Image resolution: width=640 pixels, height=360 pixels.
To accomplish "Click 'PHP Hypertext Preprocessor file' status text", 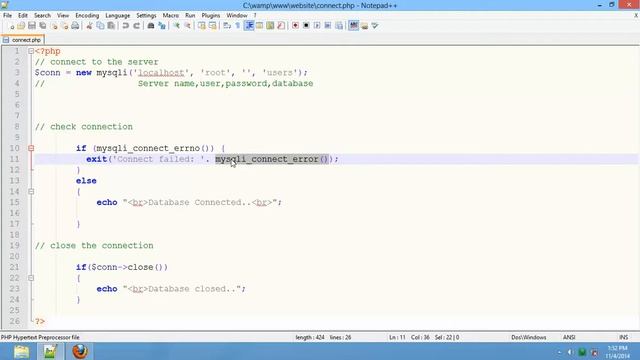I will pos(40,337).
